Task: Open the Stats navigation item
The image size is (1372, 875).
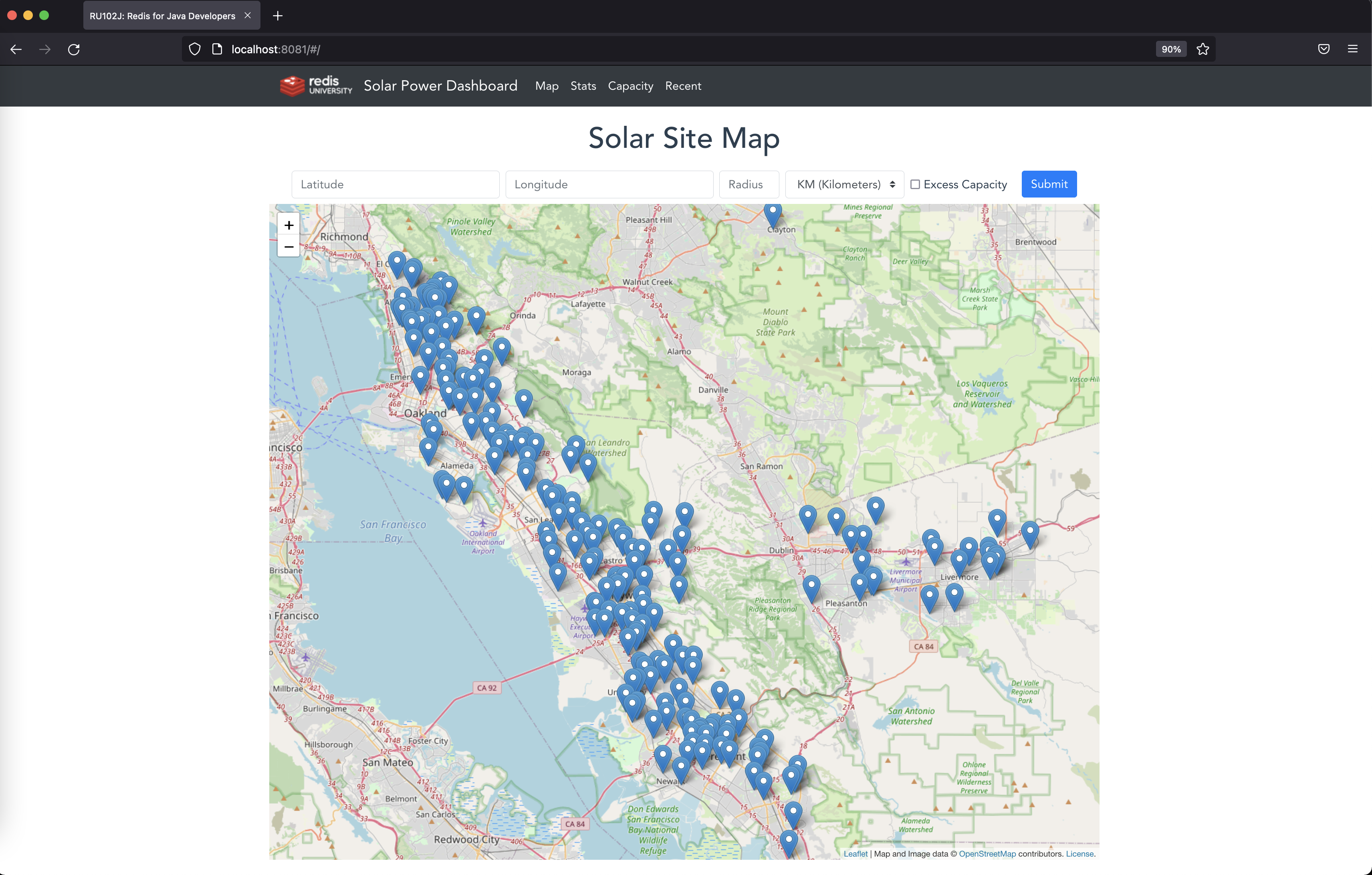Action: tap(583, 86)
